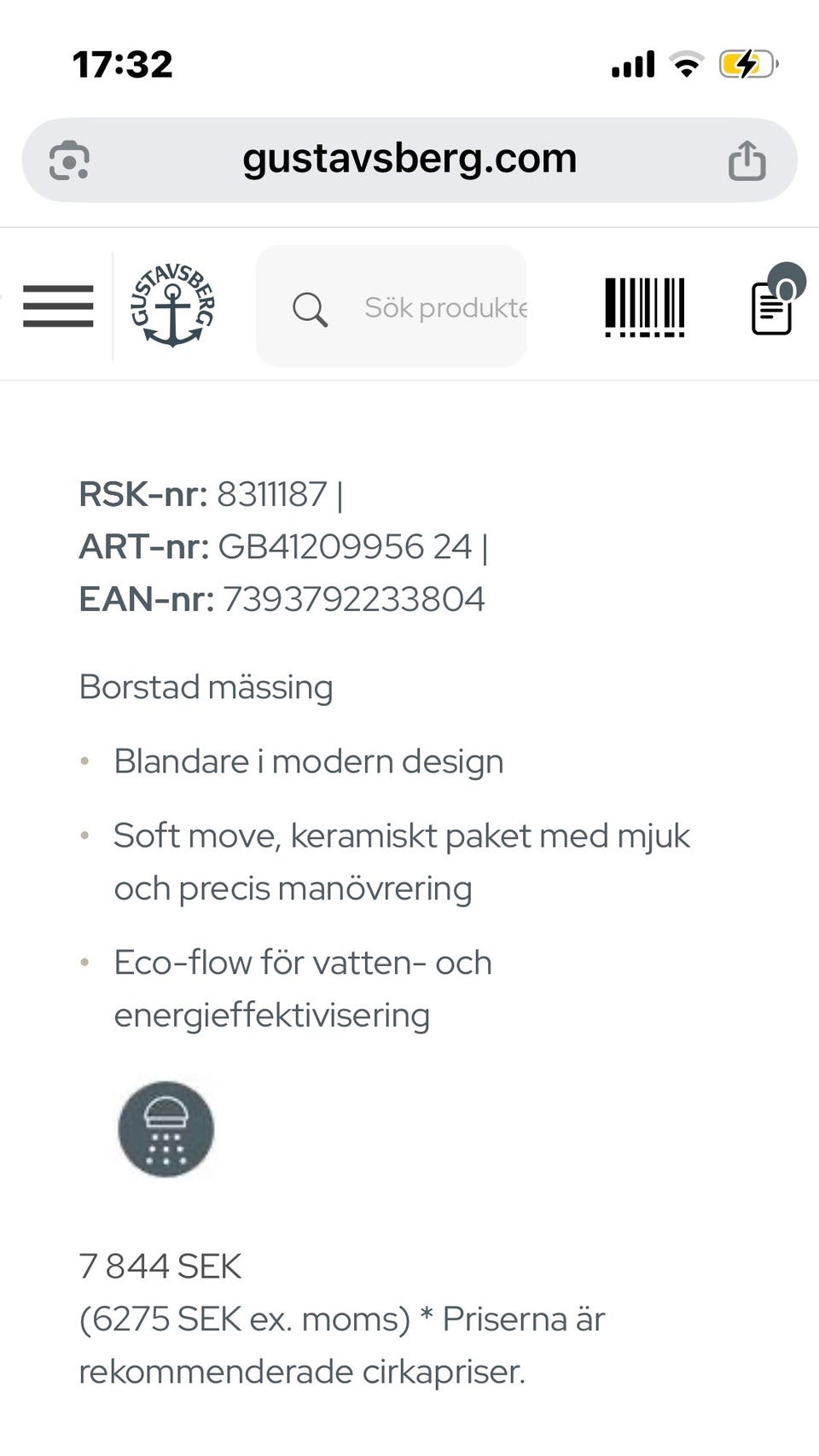The width and height of the screenshot is (819, 1456).
Task: Tap the Wi-Fi status icon
Action: click(x=686, y=64)
